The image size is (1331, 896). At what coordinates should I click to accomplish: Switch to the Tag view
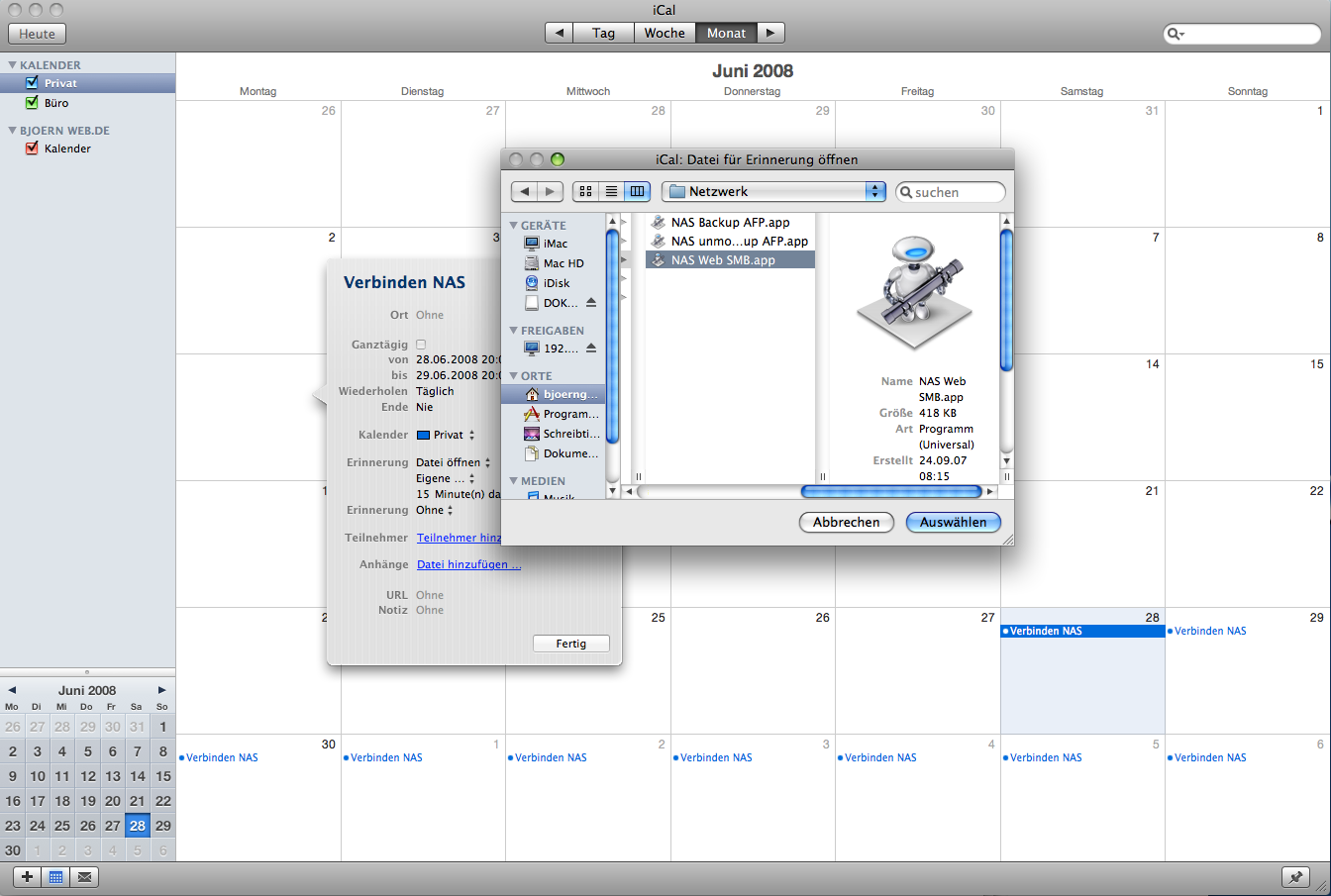[x=603, y=33]
